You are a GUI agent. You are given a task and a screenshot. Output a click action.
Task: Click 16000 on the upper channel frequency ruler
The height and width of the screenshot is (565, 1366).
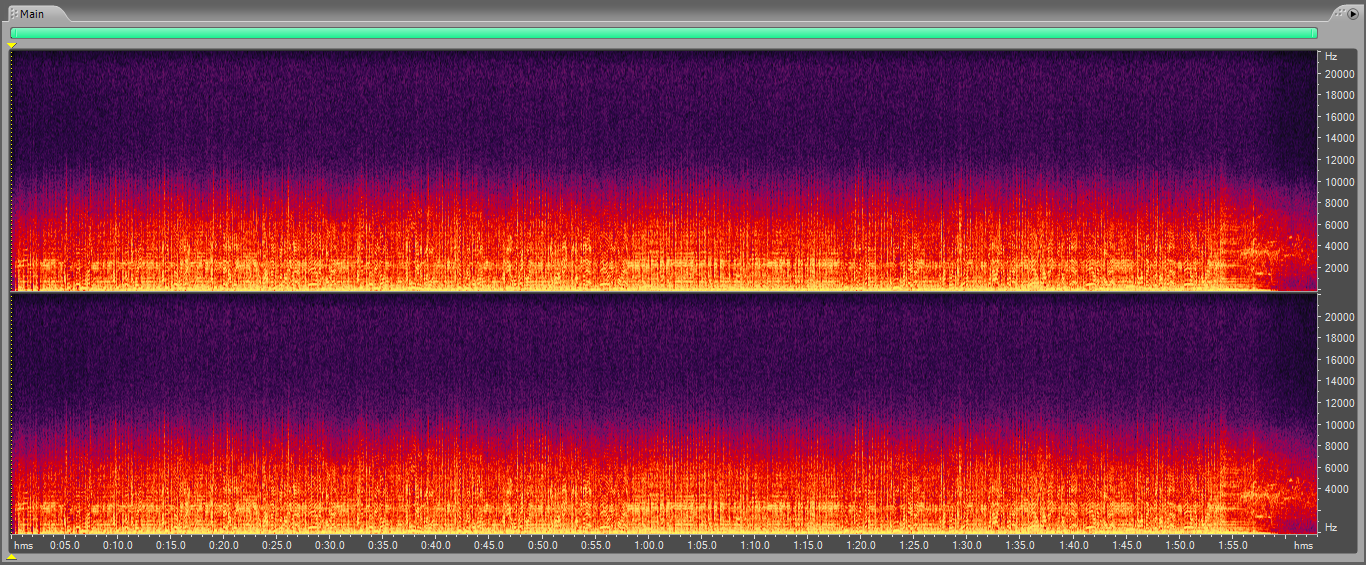point(1340,117)
